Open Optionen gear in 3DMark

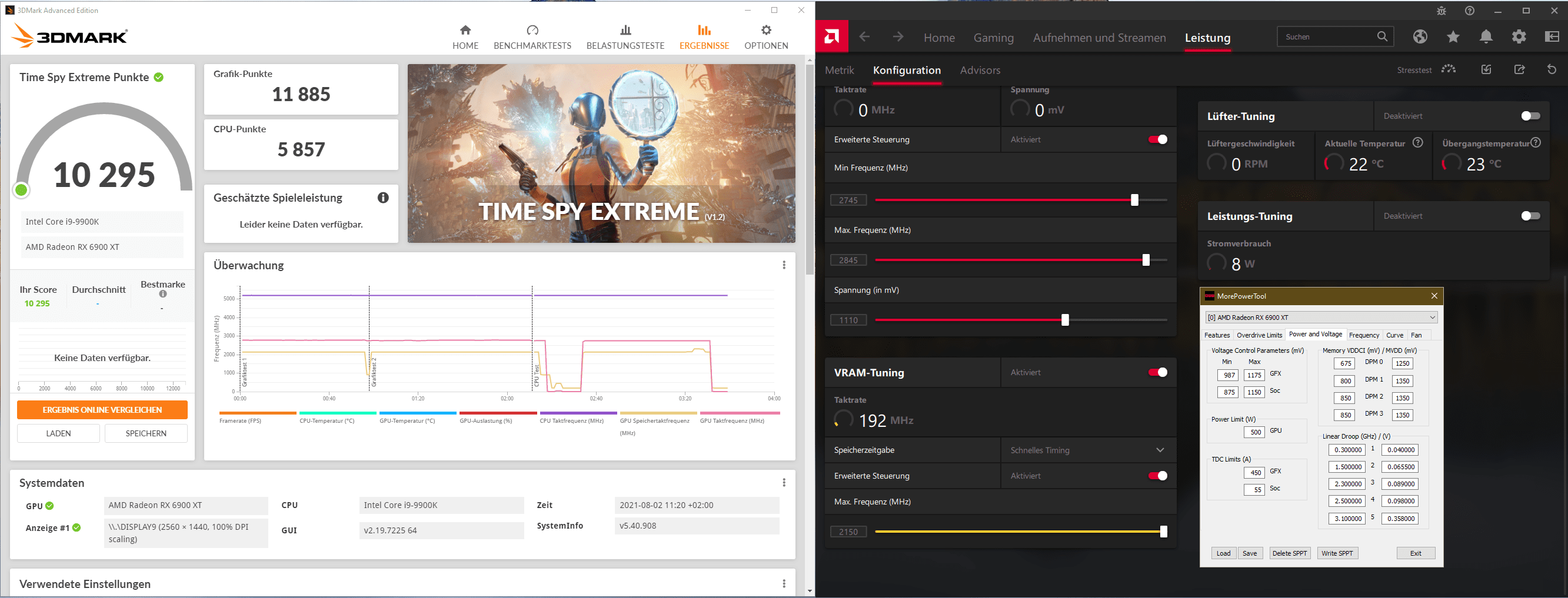tap(765, 37)
